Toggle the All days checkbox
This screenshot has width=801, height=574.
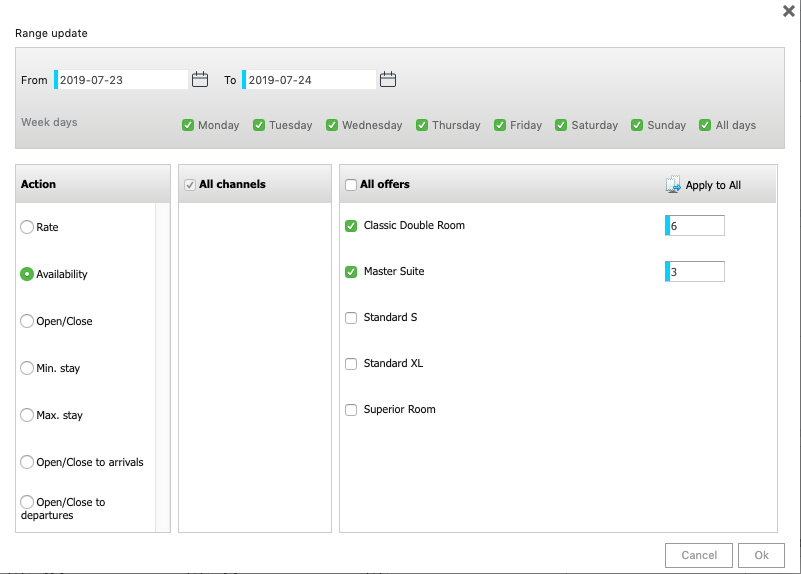(x=705, y=125)
